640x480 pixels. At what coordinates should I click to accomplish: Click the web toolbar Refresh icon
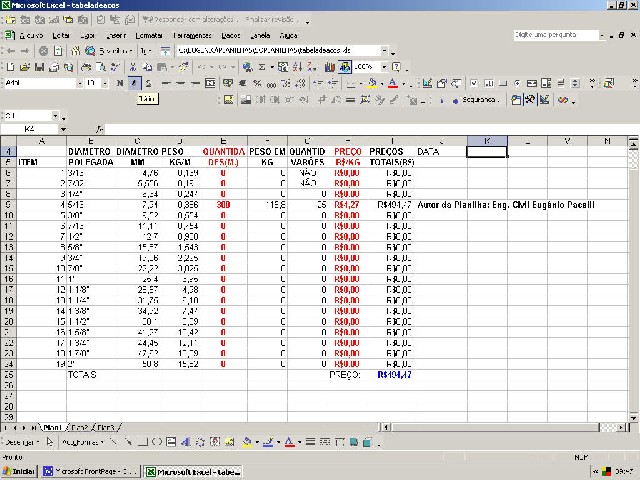[x=58, y=51]
